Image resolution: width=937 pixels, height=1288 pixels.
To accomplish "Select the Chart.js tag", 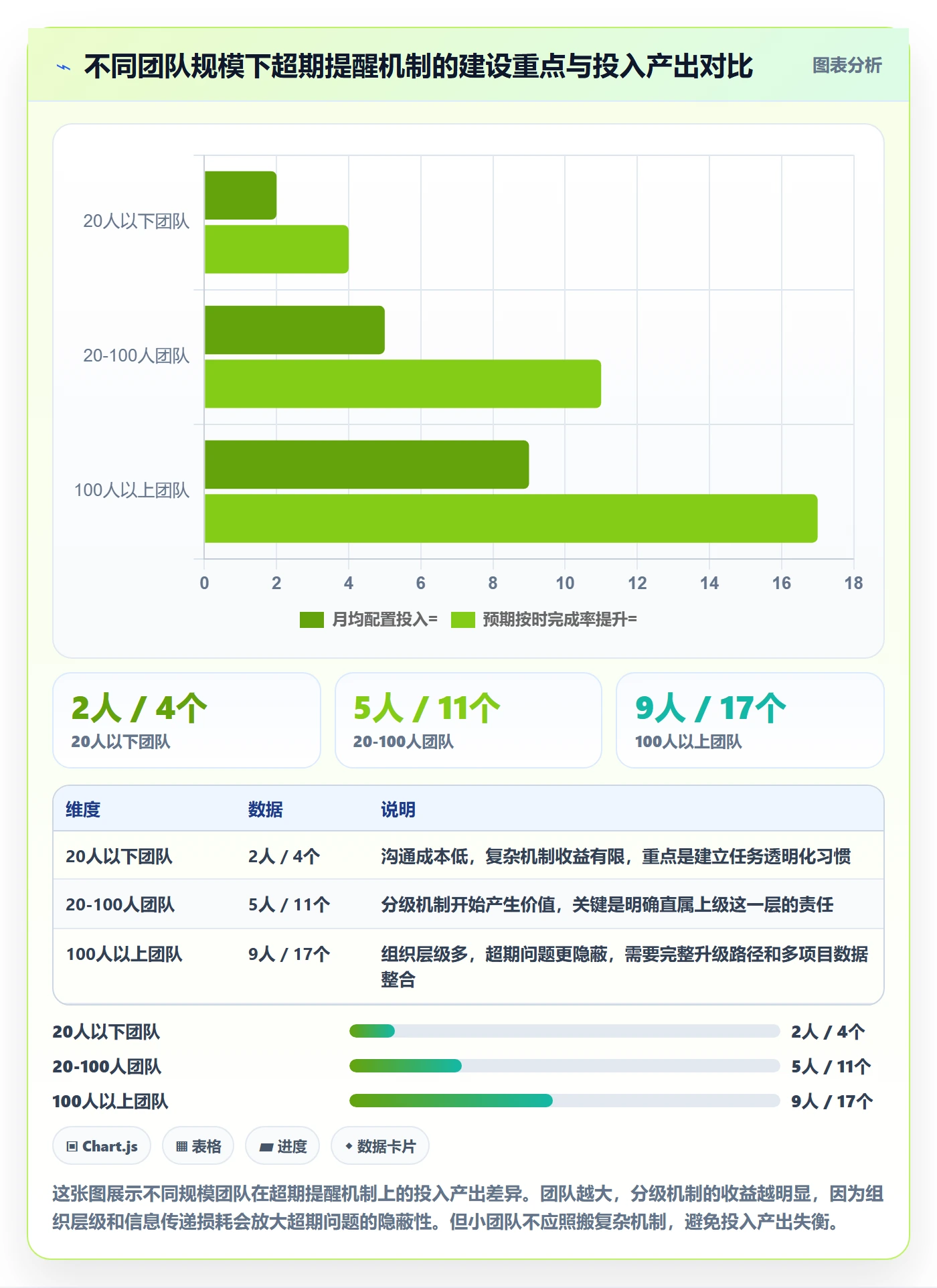I will (x=102, y=1146).
